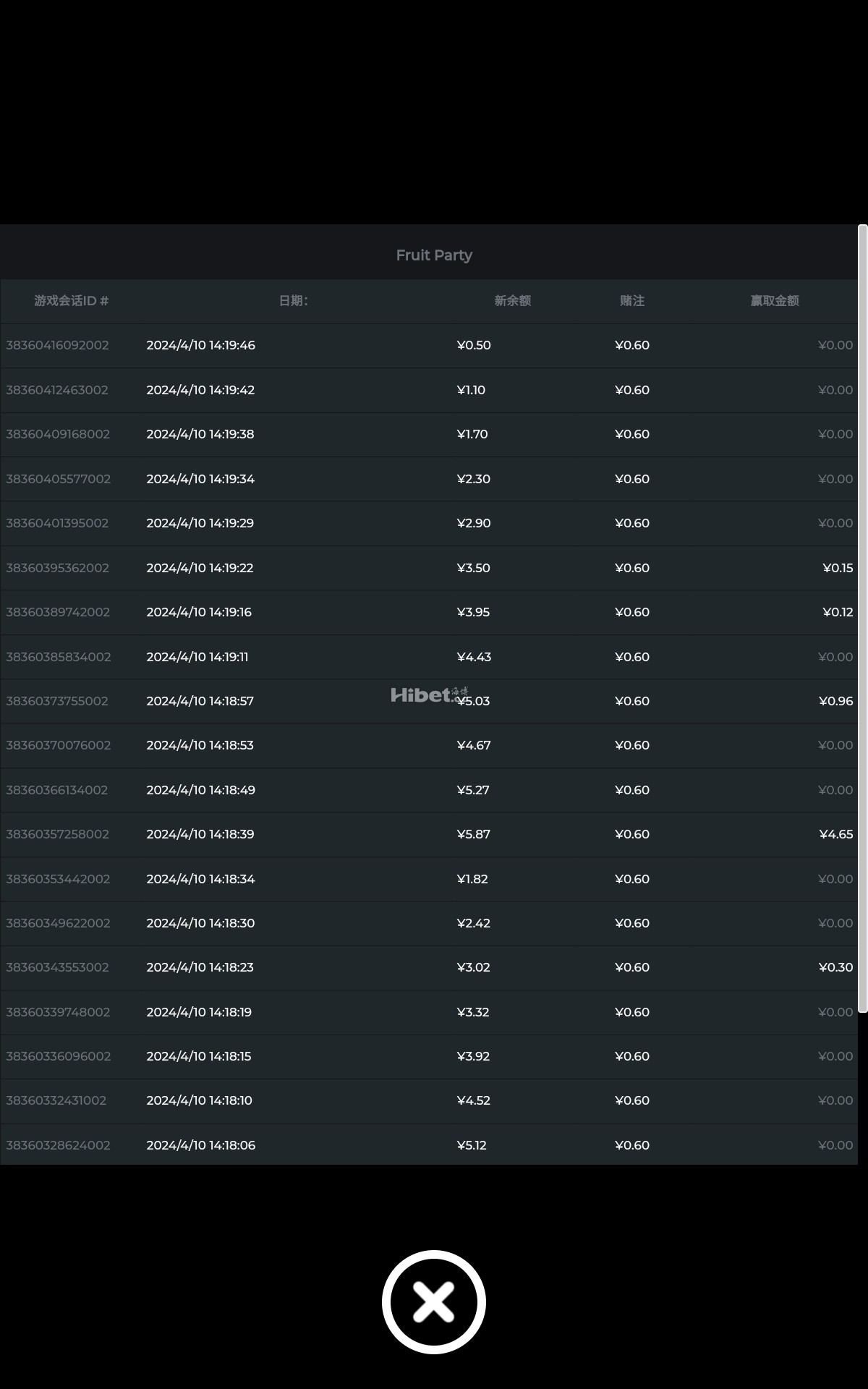The width and height of the screenshot is (868, 1389).
Task: Select session ID 38360389742002
Action: click(x=58, y=612)
